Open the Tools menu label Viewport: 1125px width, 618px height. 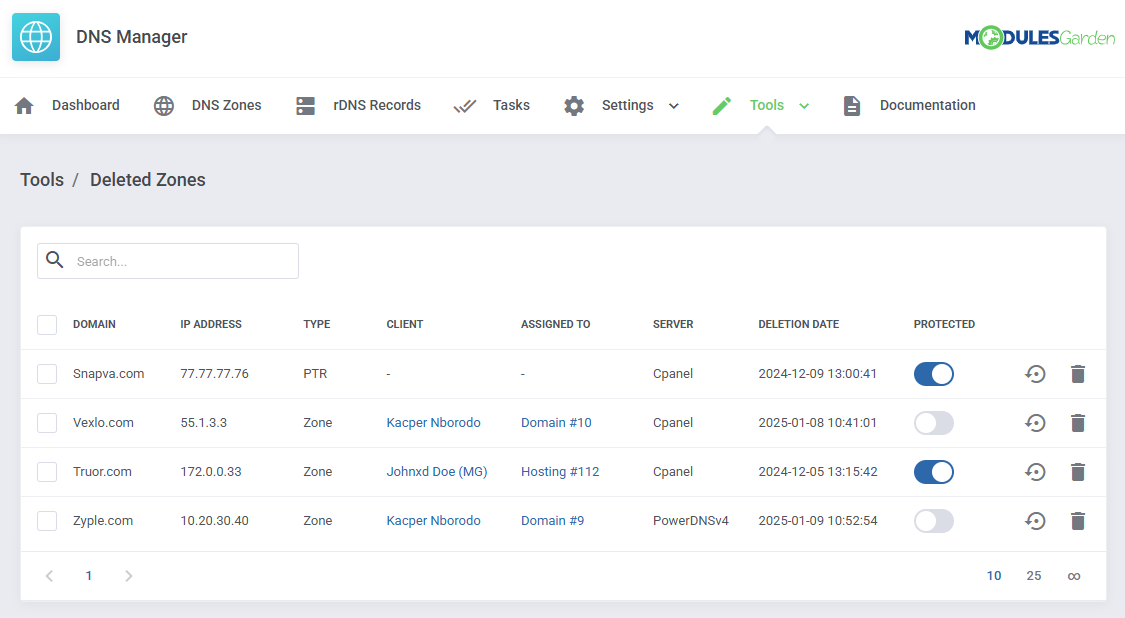(x=766, y=106)
